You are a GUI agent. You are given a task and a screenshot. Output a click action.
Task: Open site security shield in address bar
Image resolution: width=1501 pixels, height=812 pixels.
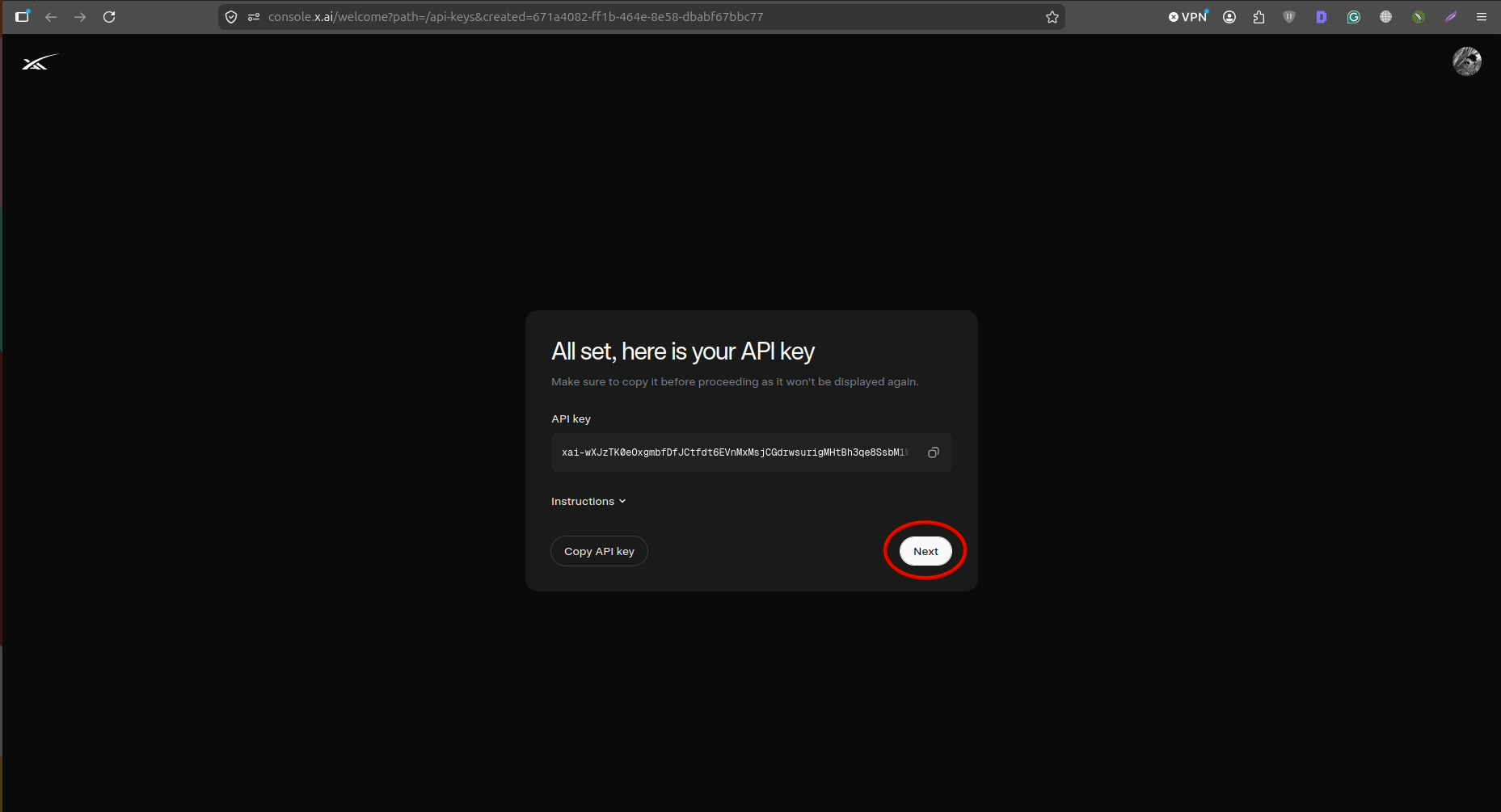[x=231, y=17]
